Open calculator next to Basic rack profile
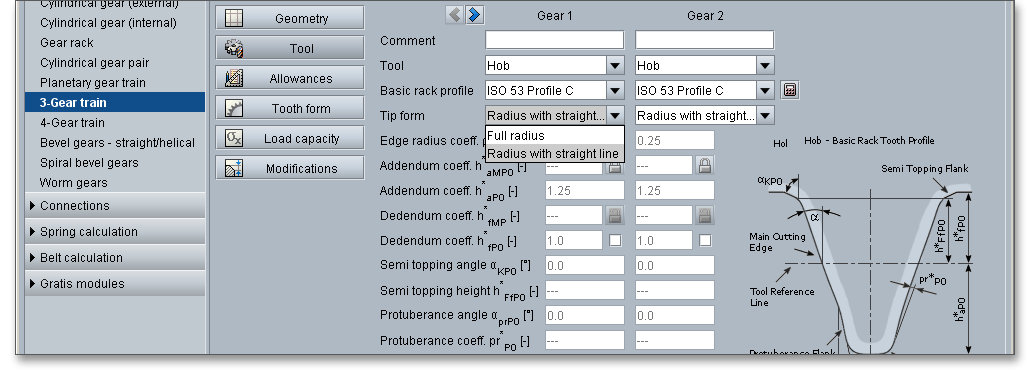 point(790,90)
